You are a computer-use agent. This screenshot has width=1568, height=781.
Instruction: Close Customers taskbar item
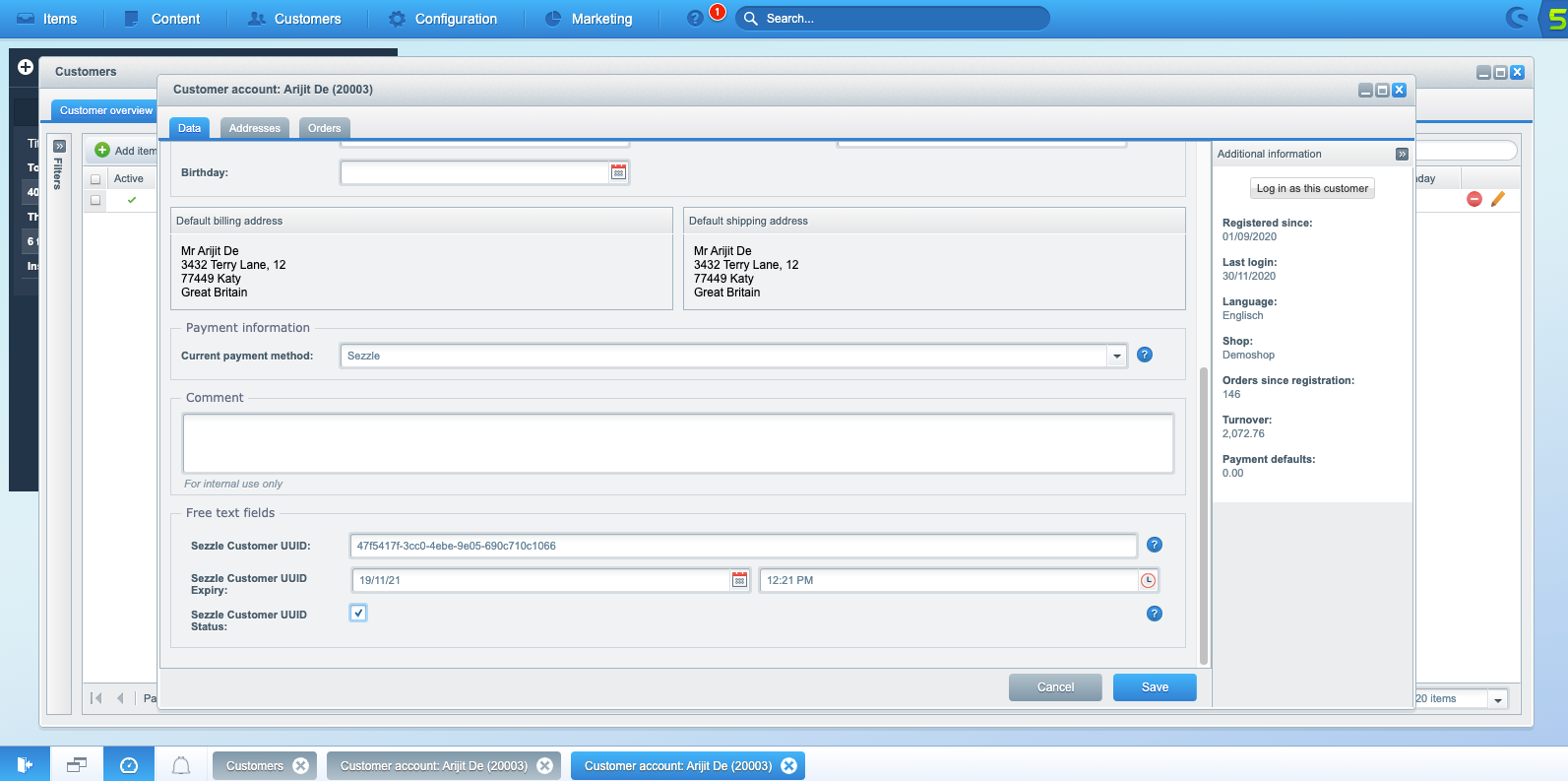[301, 765]
